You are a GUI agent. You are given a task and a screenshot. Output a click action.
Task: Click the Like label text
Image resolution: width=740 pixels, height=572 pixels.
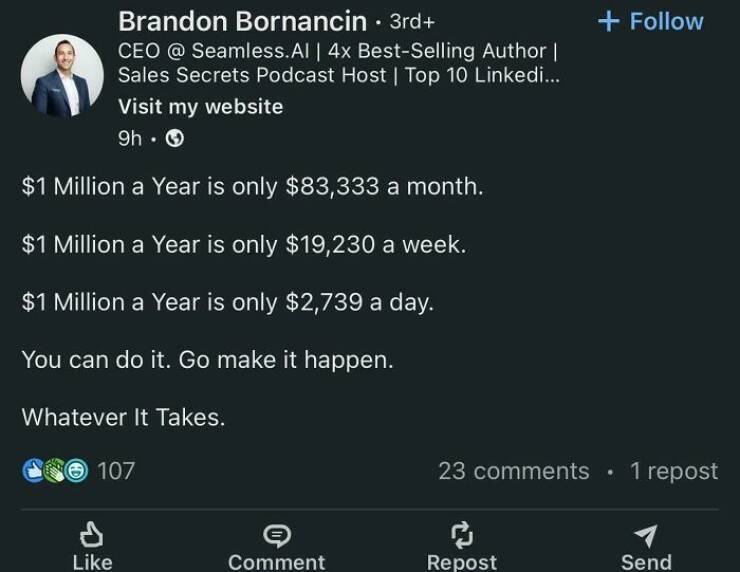(92, 563)
